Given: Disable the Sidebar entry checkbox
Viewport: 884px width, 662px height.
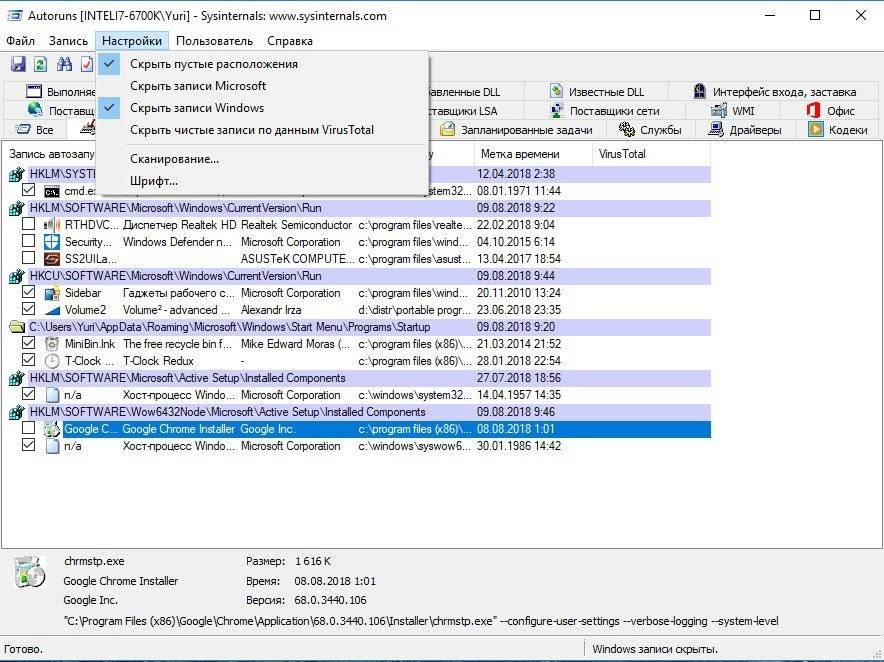Looking at the screenshot, I should [x=28, y=292].
